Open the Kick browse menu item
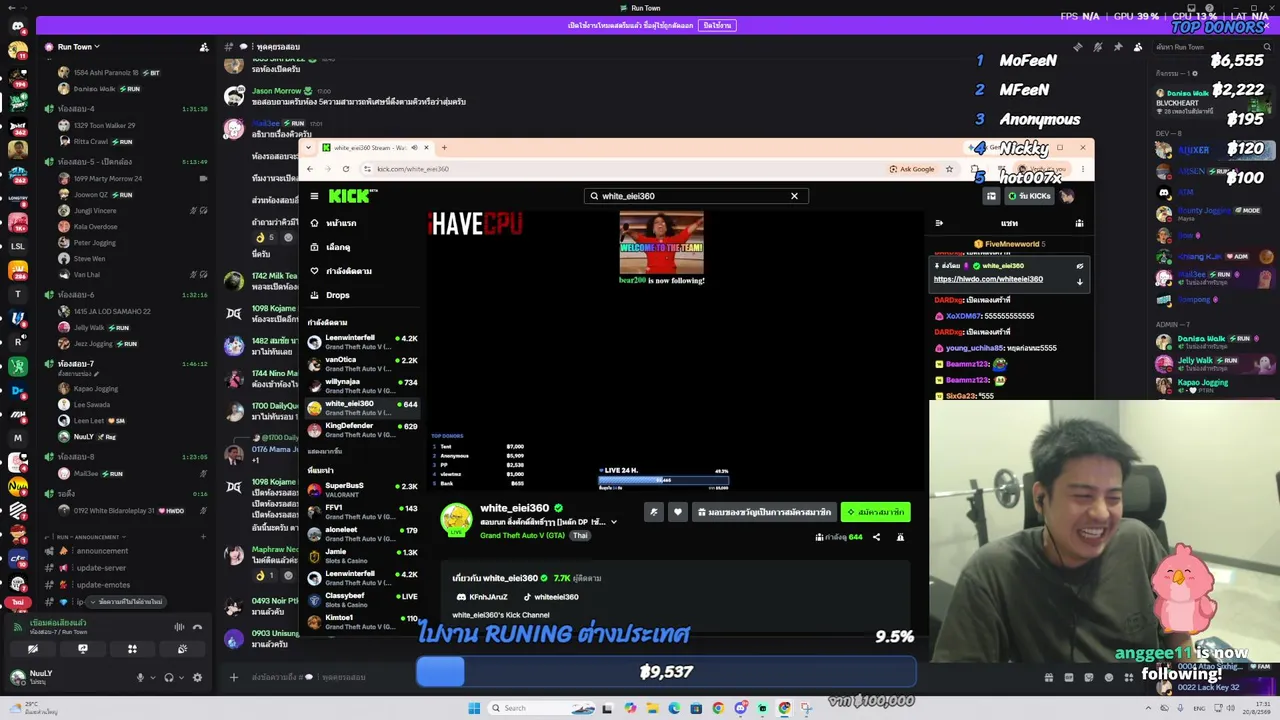The image size is (1280, 720). coord(331,247)
